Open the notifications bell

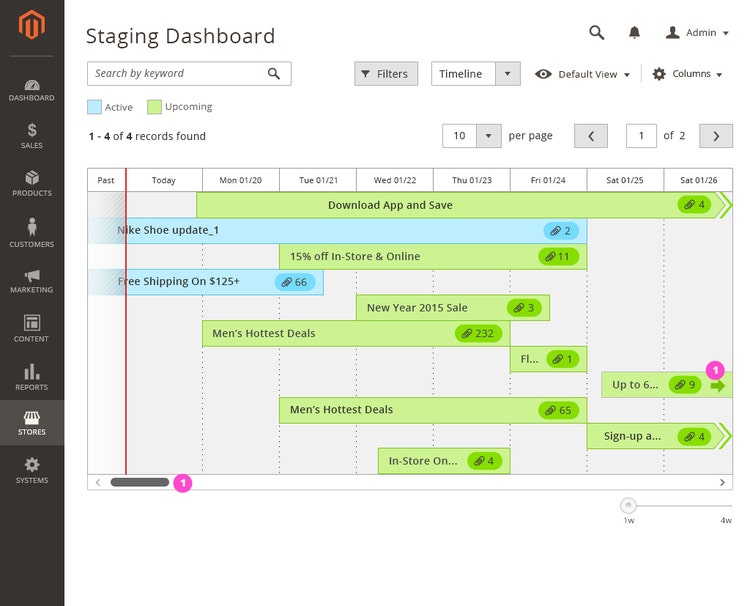point(634,33)
